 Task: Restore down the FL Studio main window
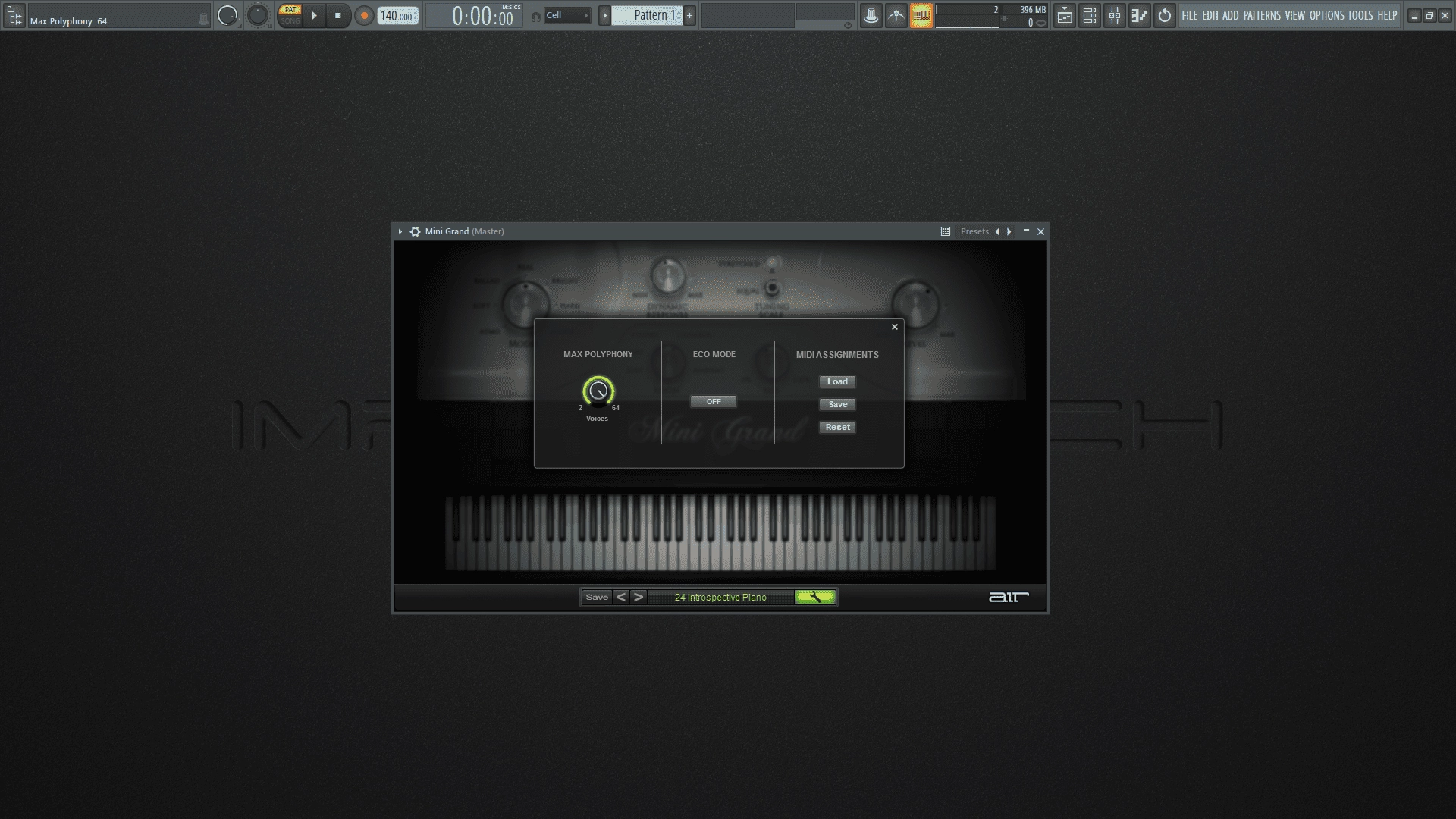tap(1429, 15)
